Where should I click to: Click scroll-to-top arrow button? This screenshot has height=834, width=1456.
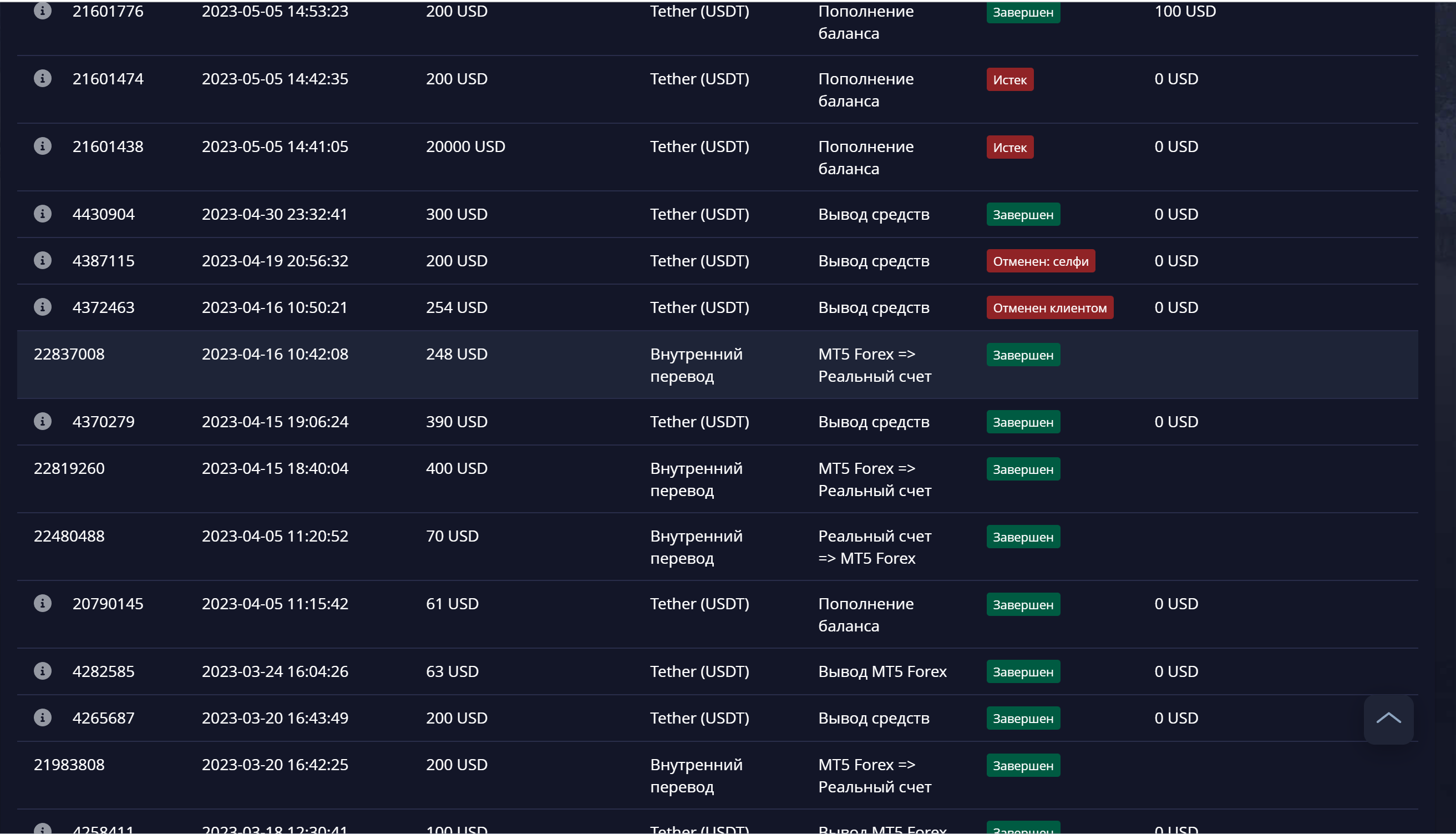(x=1388, y=719)
